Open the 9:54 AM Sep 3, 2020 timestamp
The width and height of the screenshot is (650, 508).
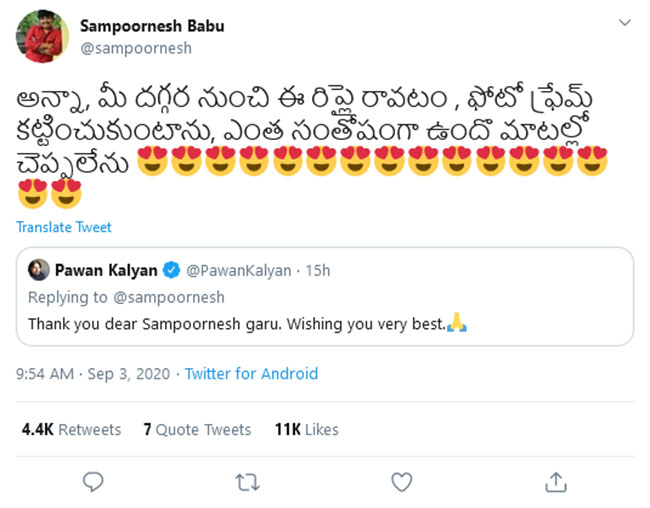[95, 374]
